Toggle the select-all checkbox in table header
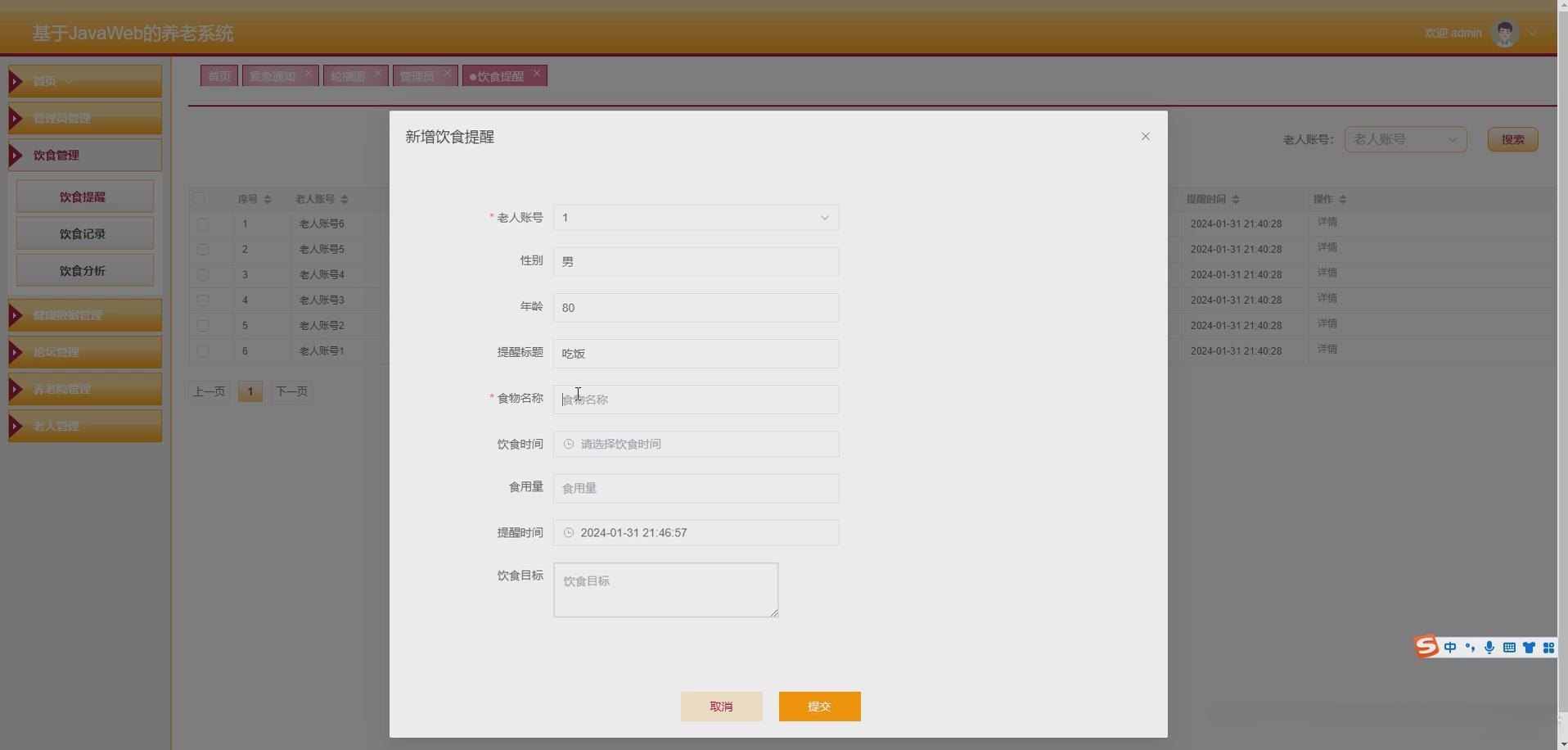 201,198
